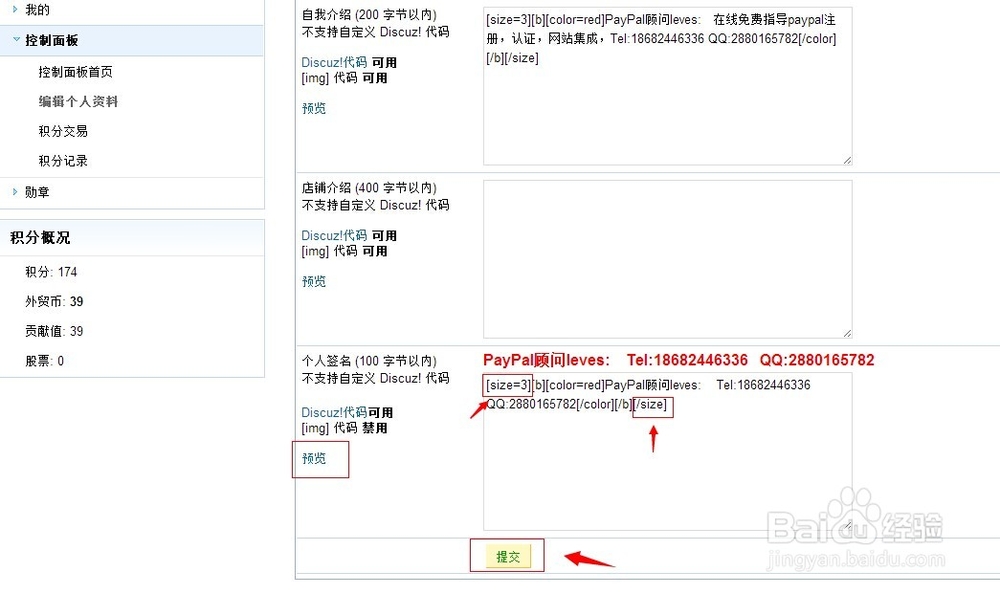Click 预览 under 店铺介绍

(x=313, y=281)
